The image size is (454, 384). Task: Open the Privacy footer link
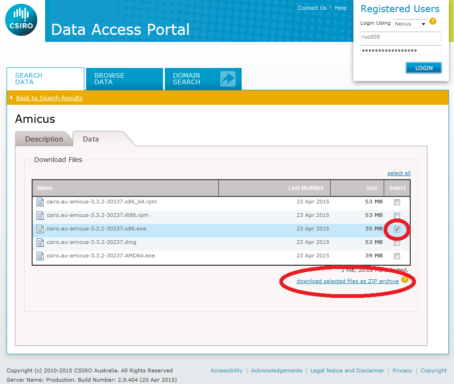(402, 370)
